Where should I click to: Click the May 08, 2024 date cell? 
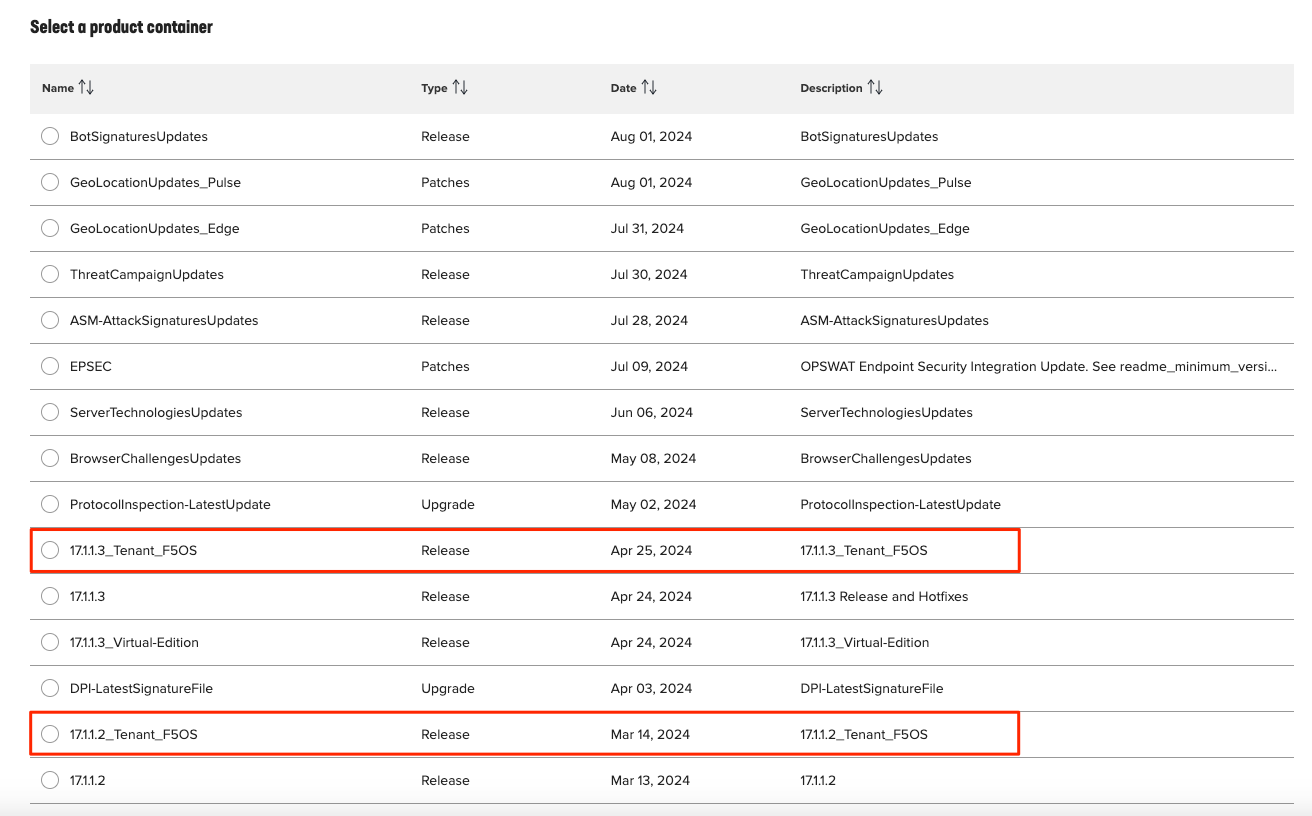(653, 458)
